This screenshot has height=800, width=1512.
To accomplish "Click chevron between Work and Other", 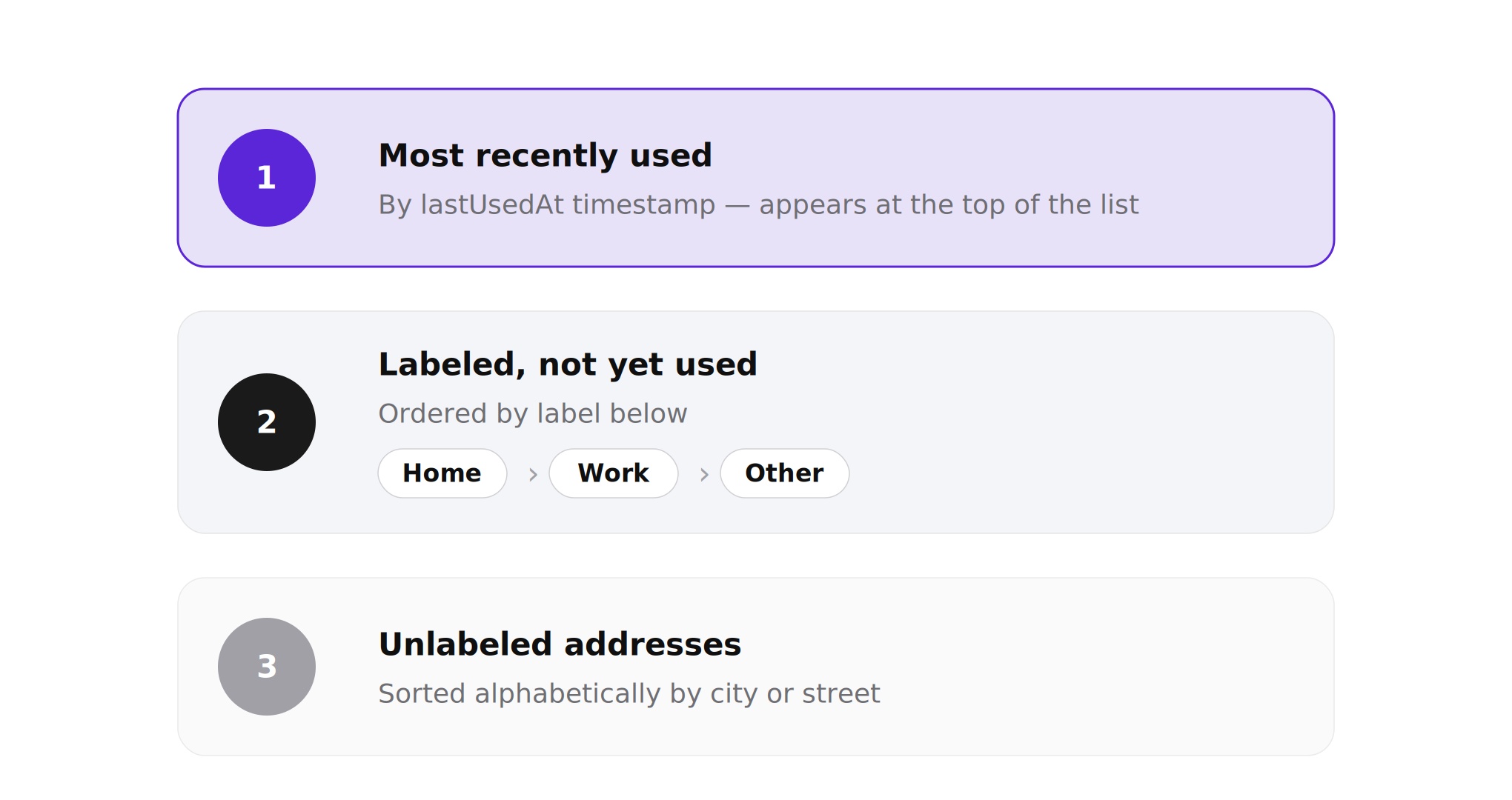I will point(704,475).
